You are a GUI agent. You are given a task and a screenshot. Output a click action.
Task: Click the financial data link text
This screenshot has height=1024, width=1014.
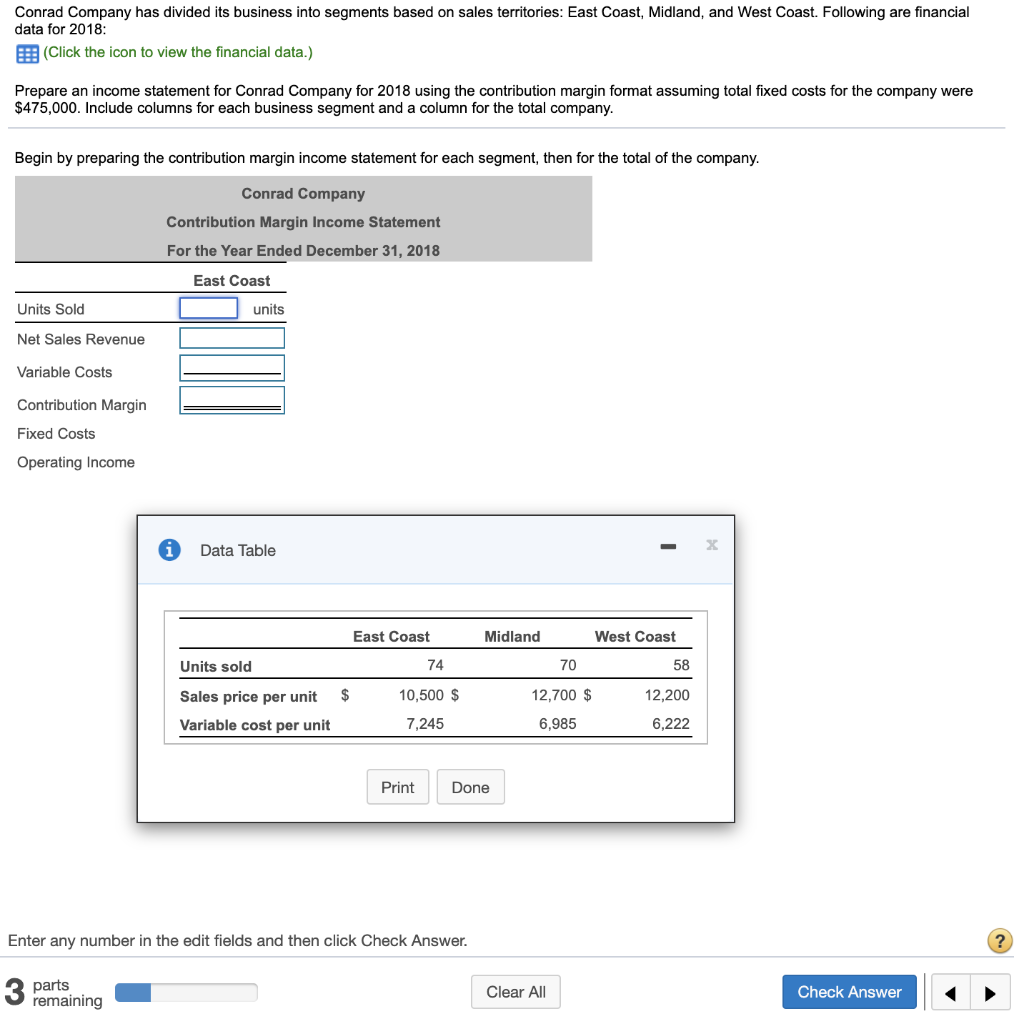pyautogui.click(x=178, y=52)
